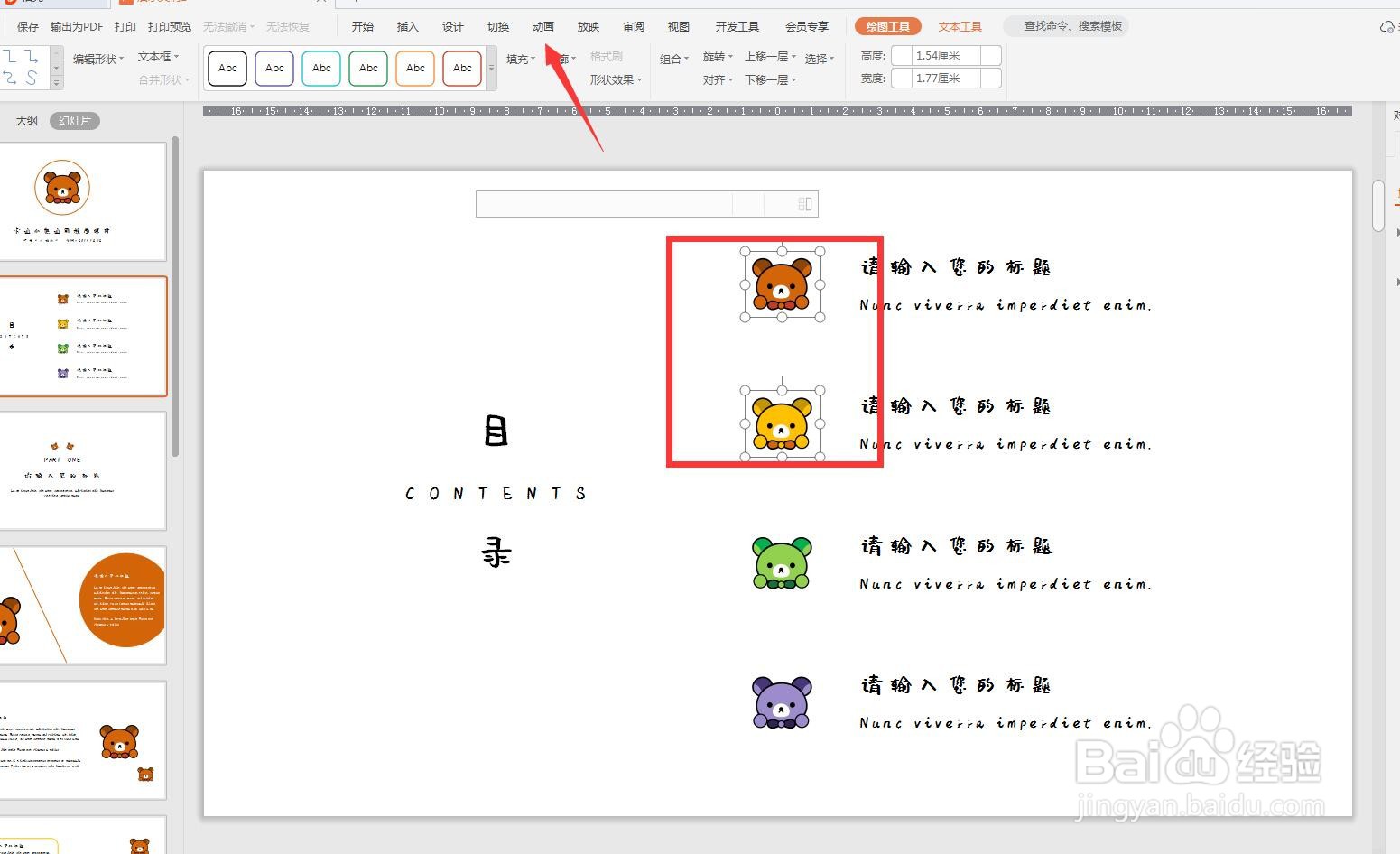Select the PART ONE slide thumbnail

coord(83,470)
